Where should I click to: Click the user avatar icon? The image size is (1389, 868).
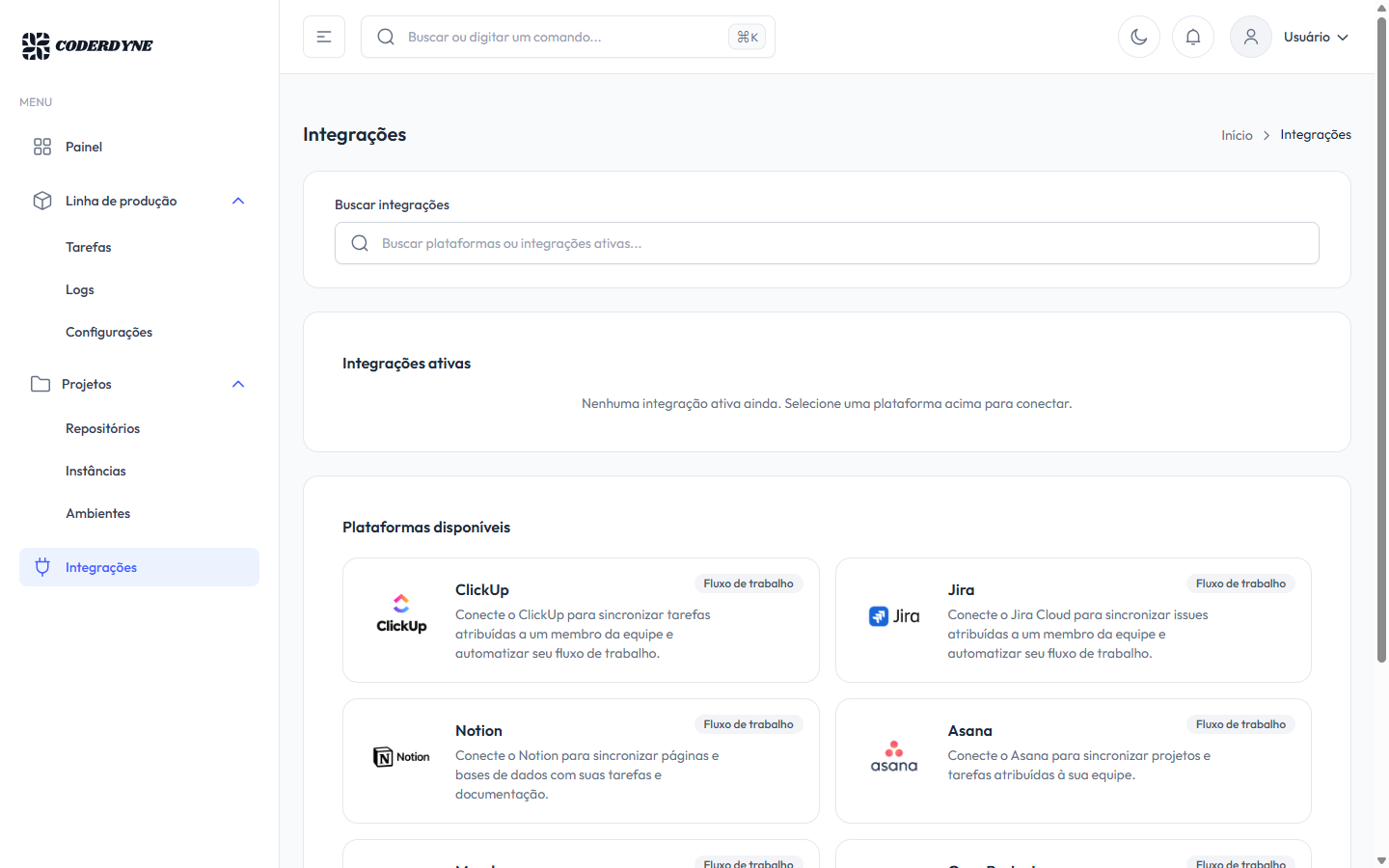[1251, 37]
